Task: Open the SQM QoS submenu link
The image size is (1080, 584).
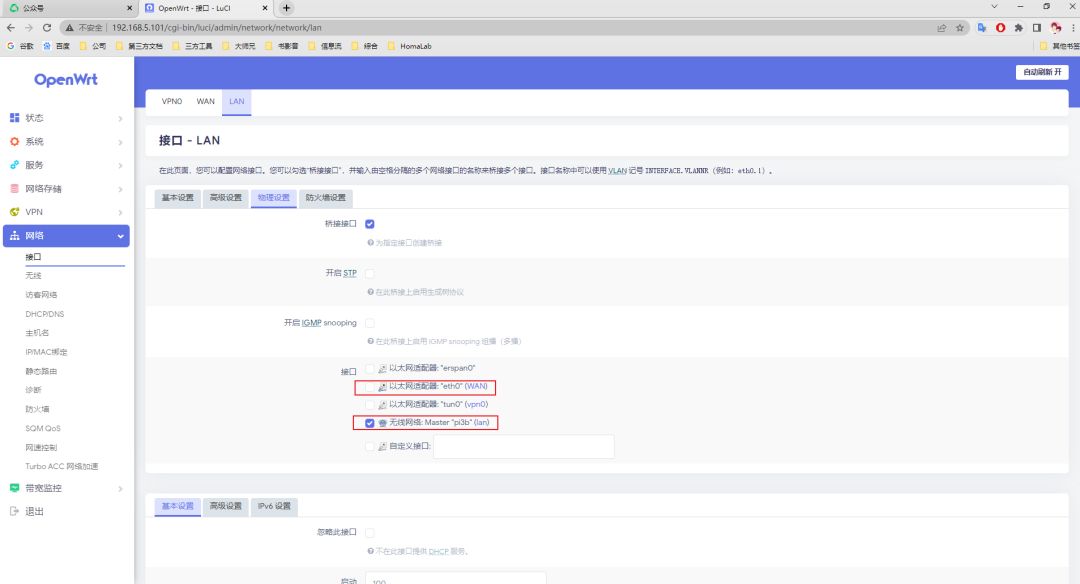Action: (43, 428)
